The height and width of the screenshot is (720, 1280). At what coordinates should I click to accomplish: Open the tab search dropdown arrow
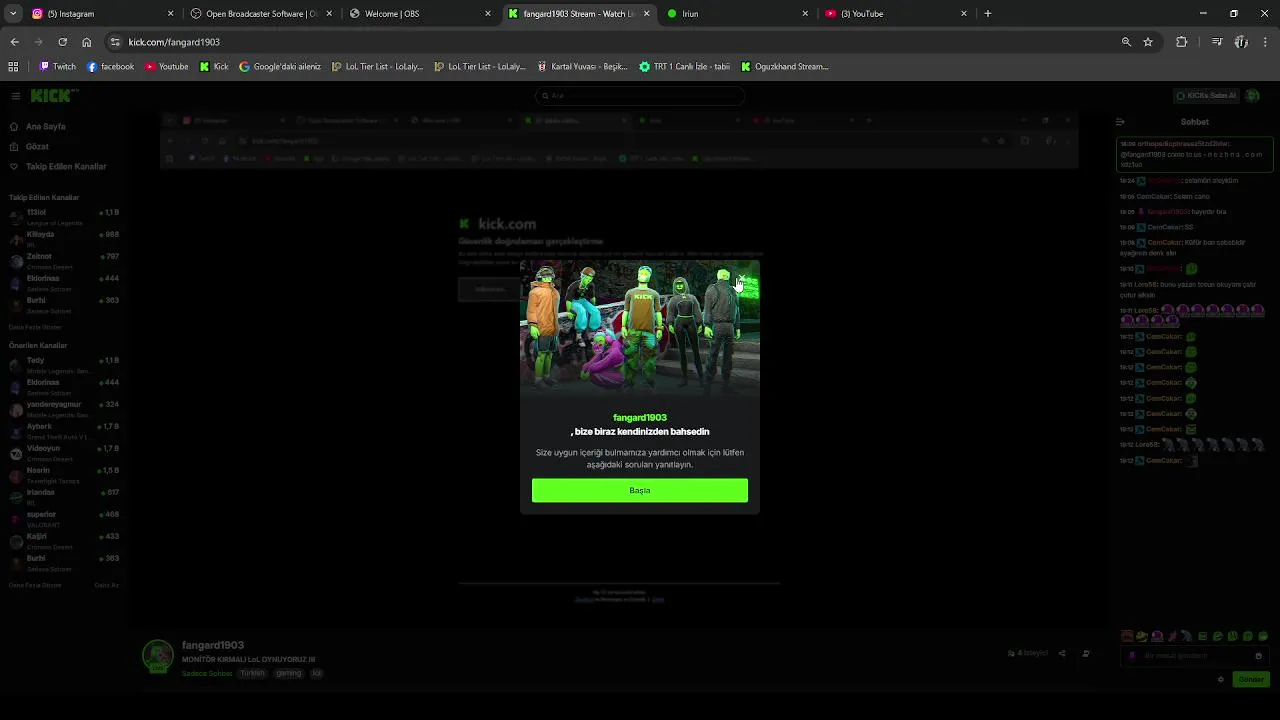pyautogui.click(x=13, y=14)
